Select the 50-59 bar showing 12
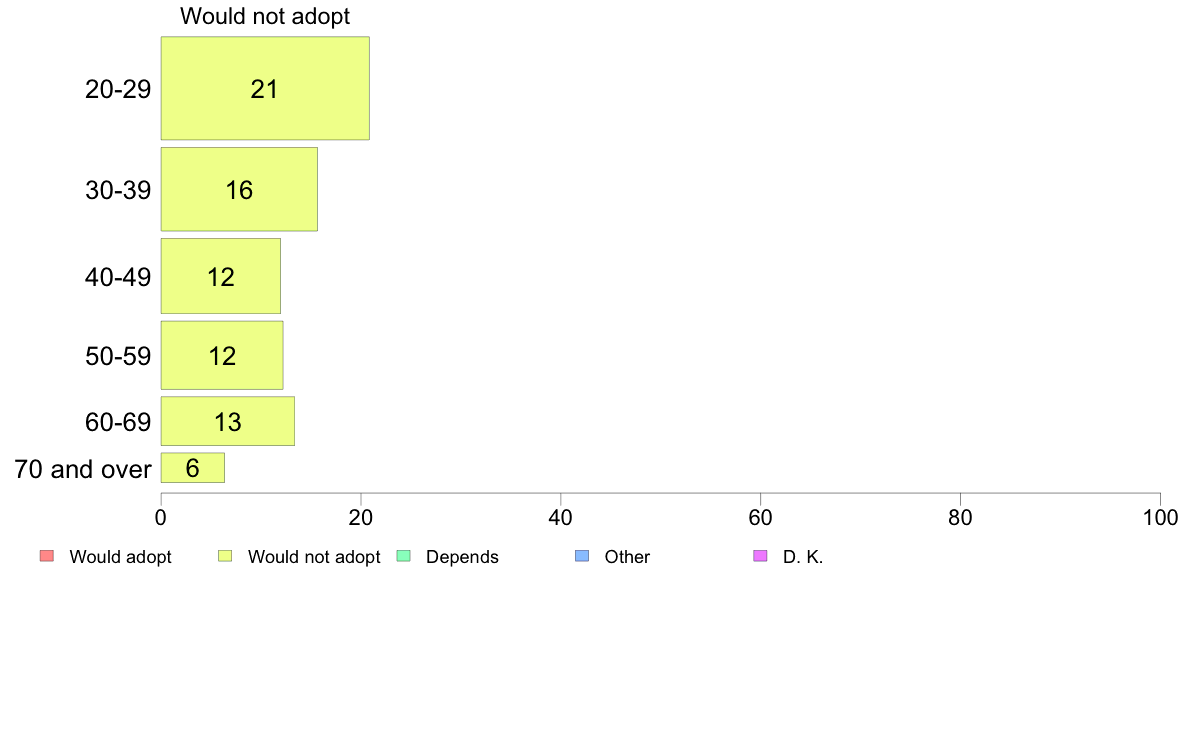The height and width of the screenshot is (736, 1188). point(222,355)
